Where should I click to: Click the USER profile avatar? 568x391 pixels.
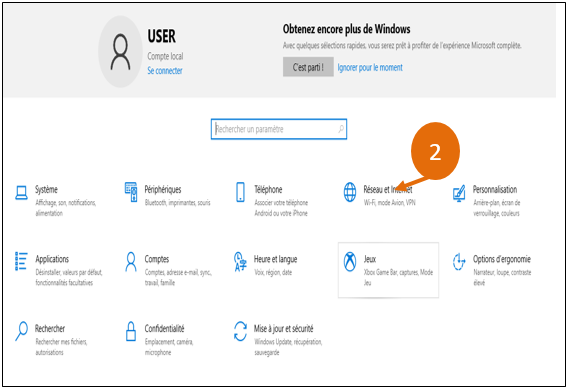pos(120,52)
